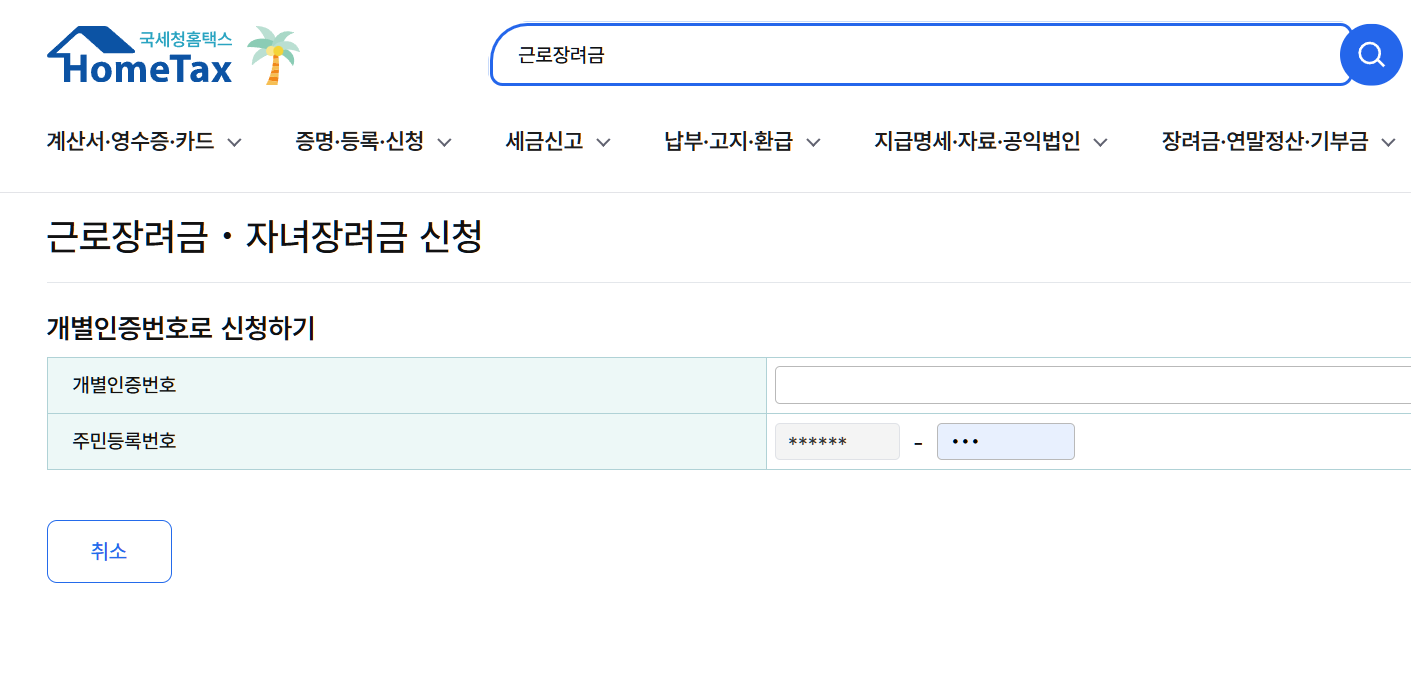Image resolution: width=1411 pixels, height=691 pixels.
Task: Select the 지급명세·자료·공익법인 menu
Action: point(980,142)
